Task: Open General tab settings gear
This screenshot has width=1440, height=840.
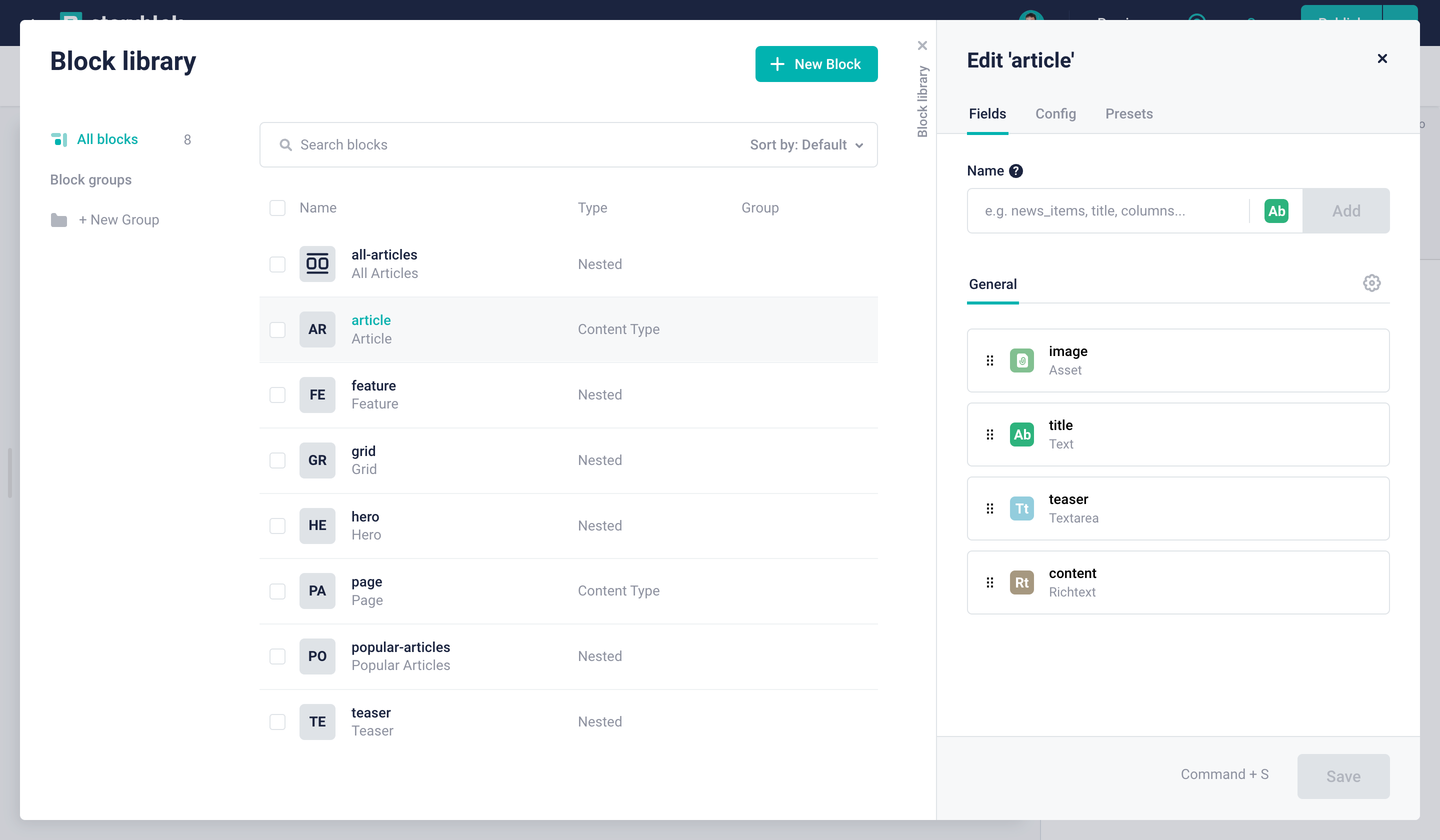Action: 1371,283
